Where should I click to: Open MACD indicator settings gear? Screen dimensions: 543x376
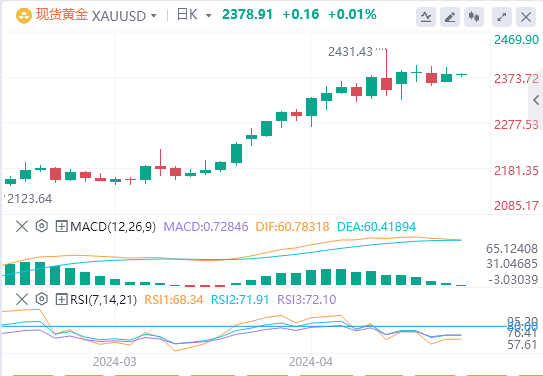click(42, 226)
